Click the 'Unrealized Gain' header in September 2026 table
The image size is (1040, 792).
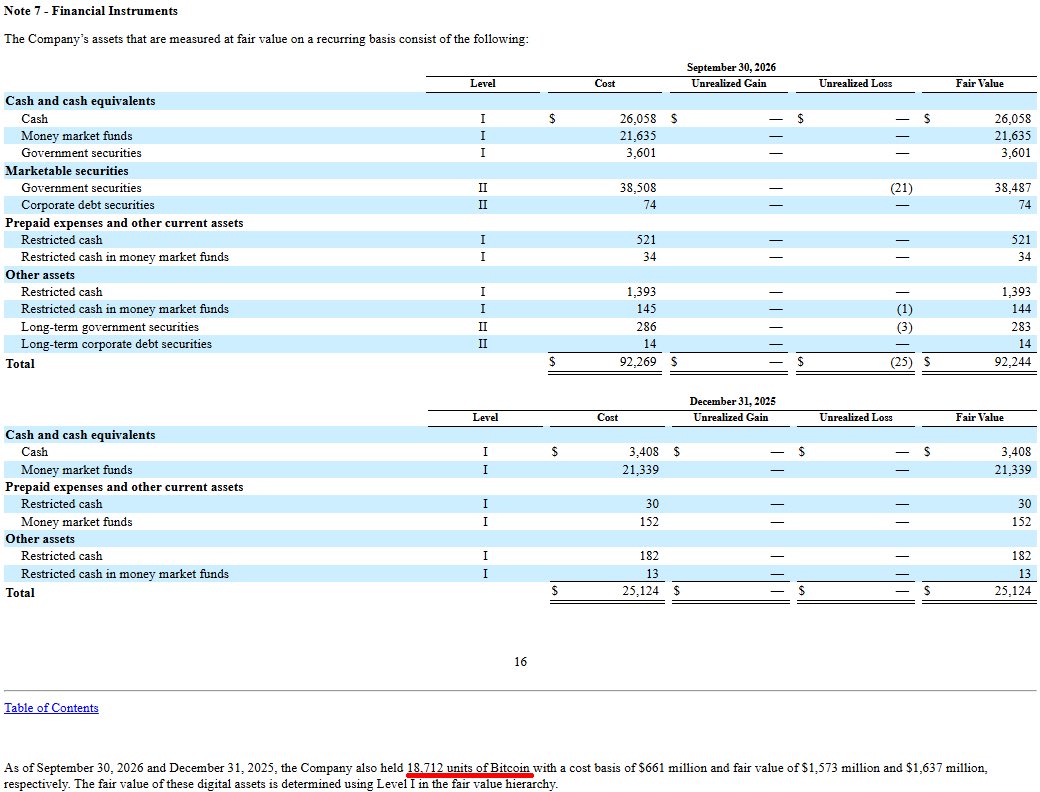coord(729,84)
